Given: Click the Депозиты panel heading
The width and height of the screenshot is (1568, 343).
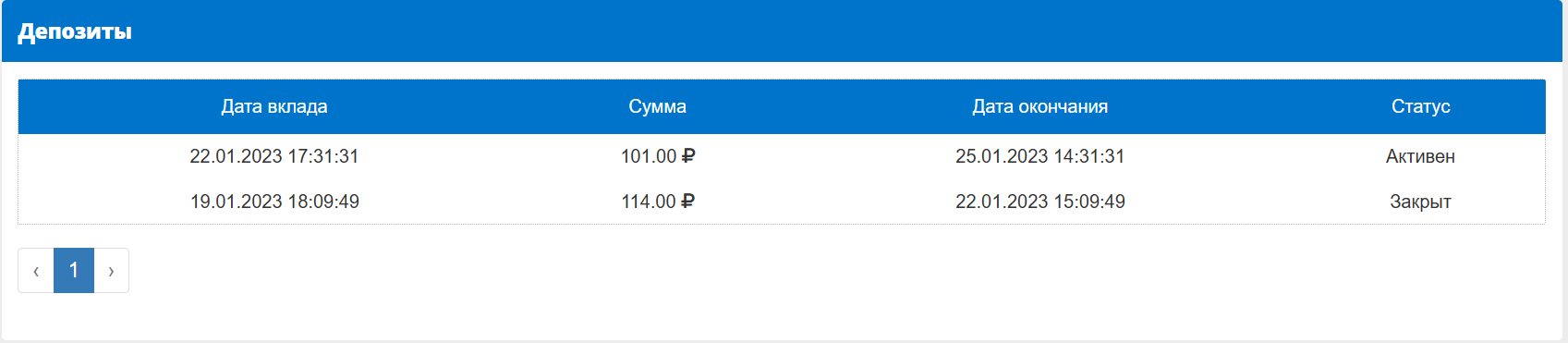Looking at the screenshot, I should (x=75, y=31).
